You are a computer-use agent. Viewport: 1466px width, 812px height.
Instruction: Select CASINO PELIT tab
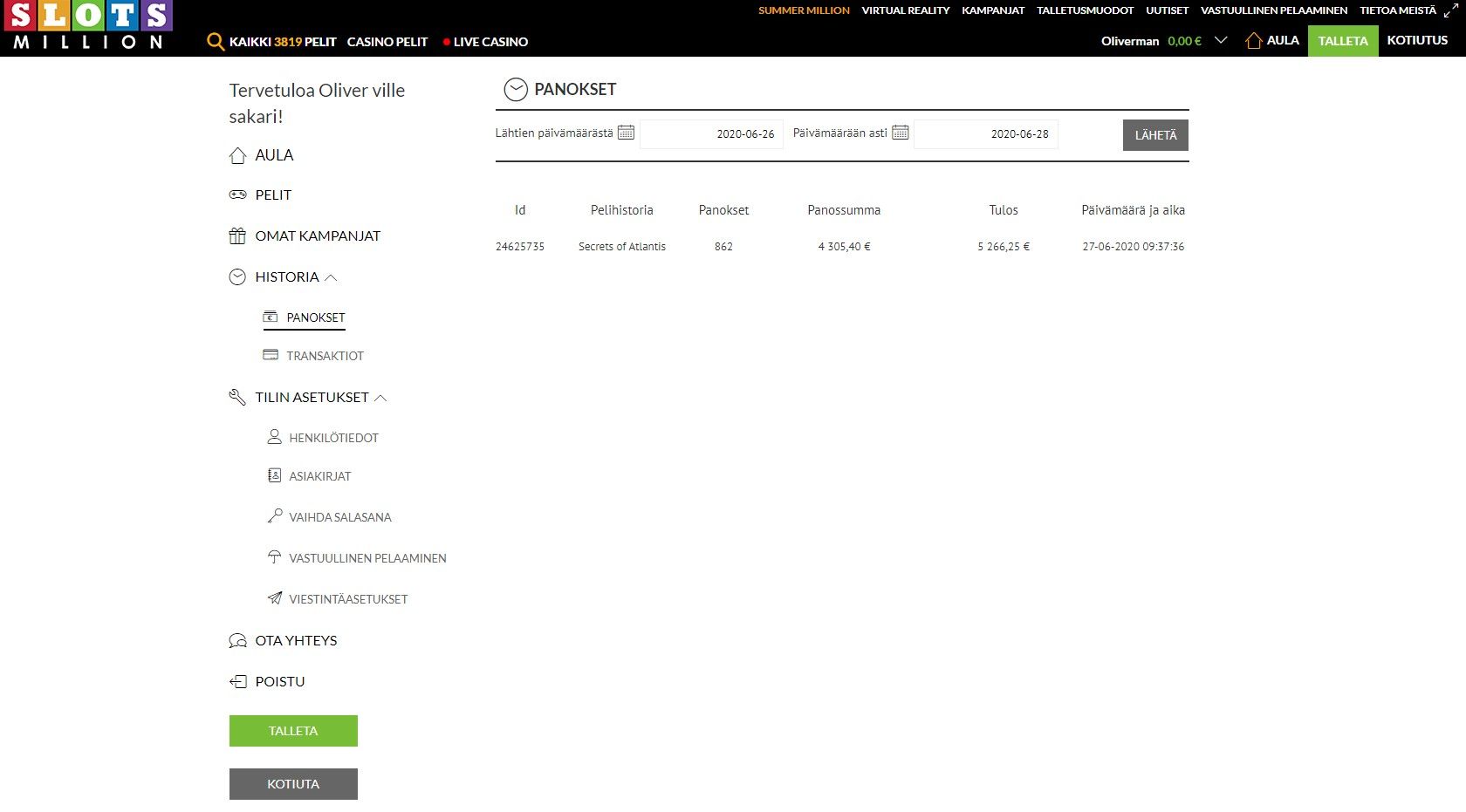click(387, 42)
